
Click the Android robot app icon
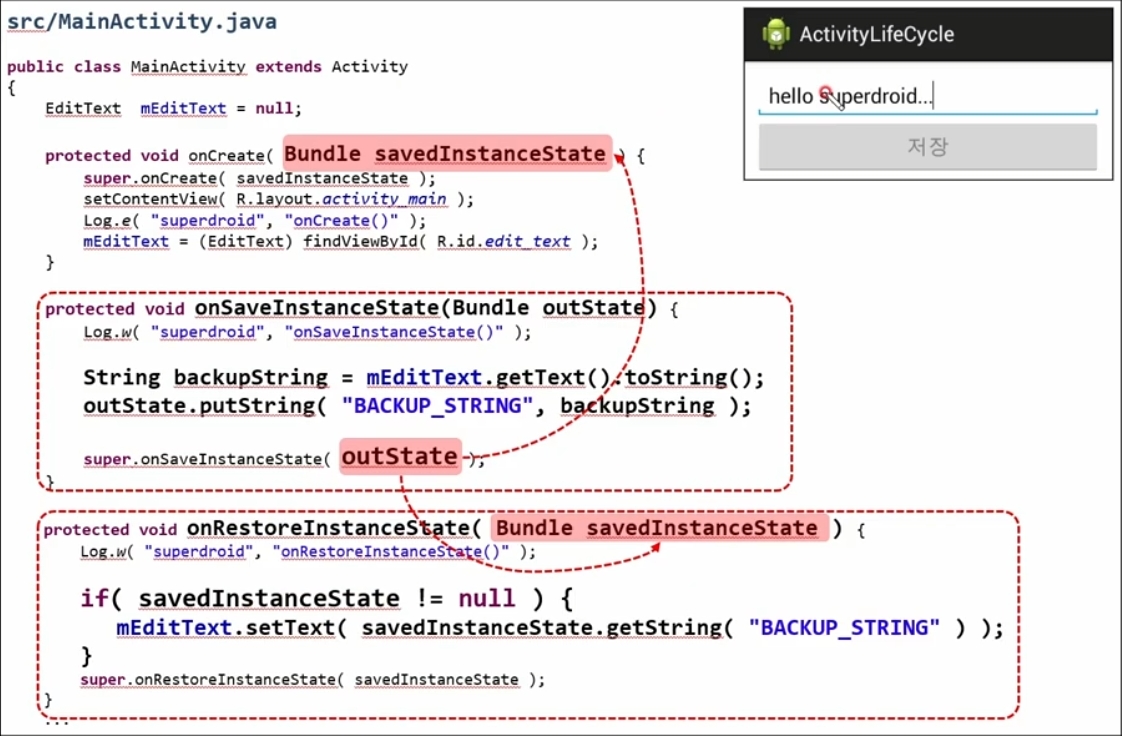tap(776, 34)
